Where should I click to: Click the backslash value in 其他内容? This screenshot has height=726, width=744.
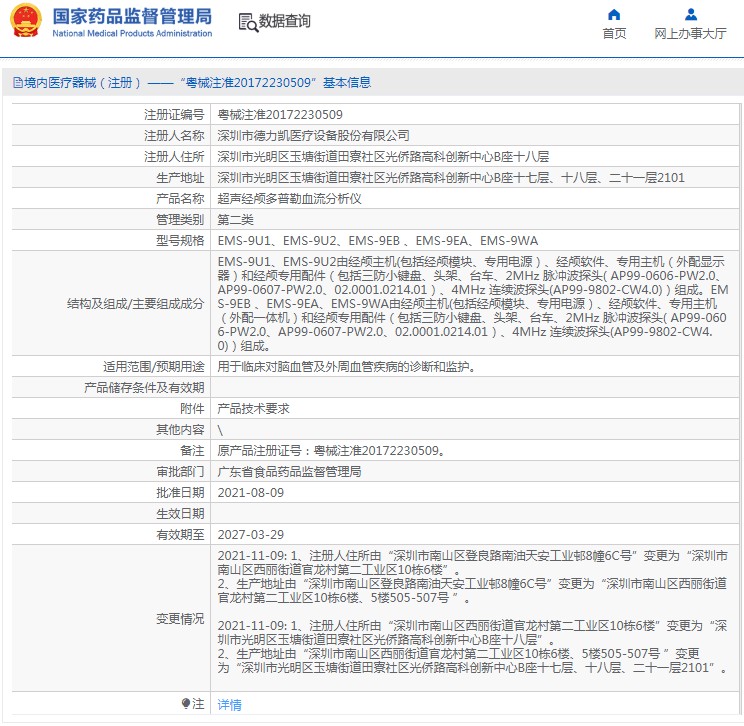click(220, 430)
